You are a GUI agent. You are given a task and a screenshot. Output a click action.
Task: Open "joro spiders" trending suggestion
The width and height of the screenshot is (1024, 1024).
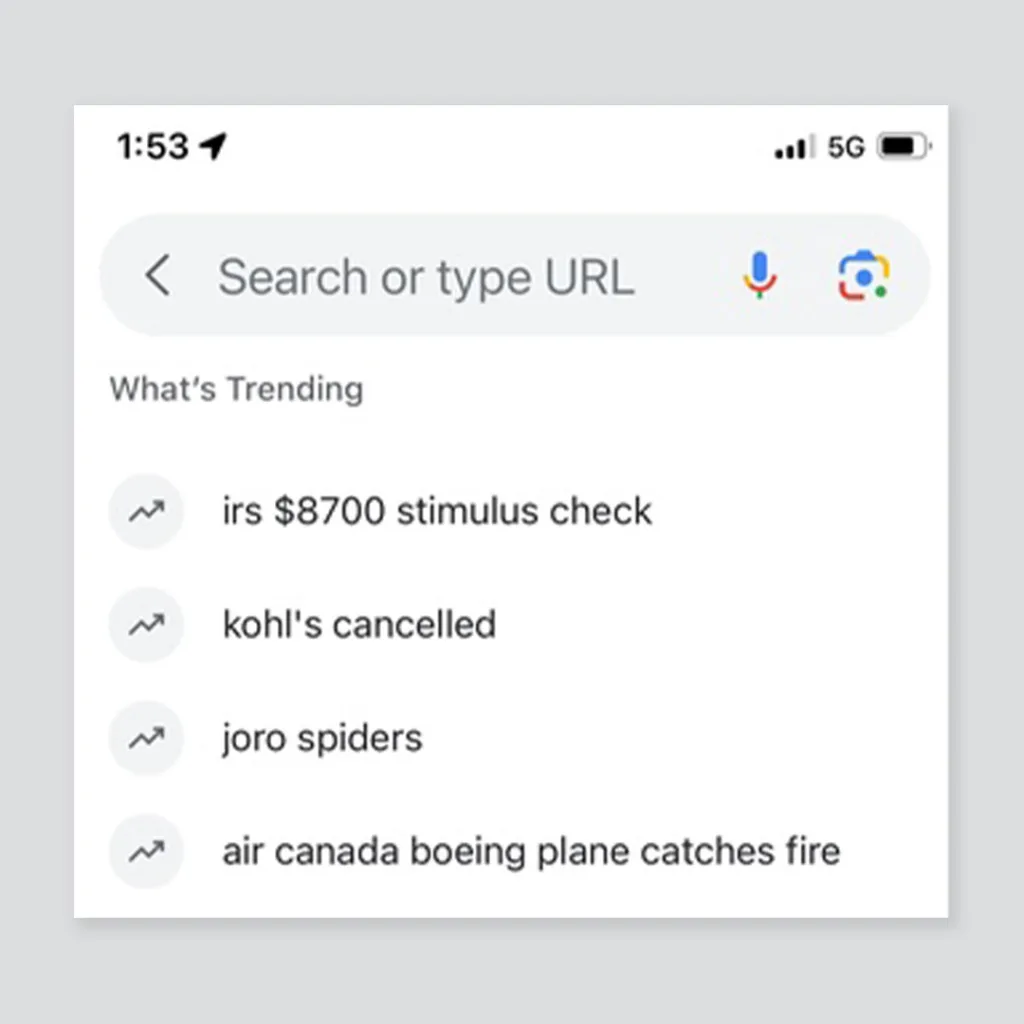tap(322, 739)
